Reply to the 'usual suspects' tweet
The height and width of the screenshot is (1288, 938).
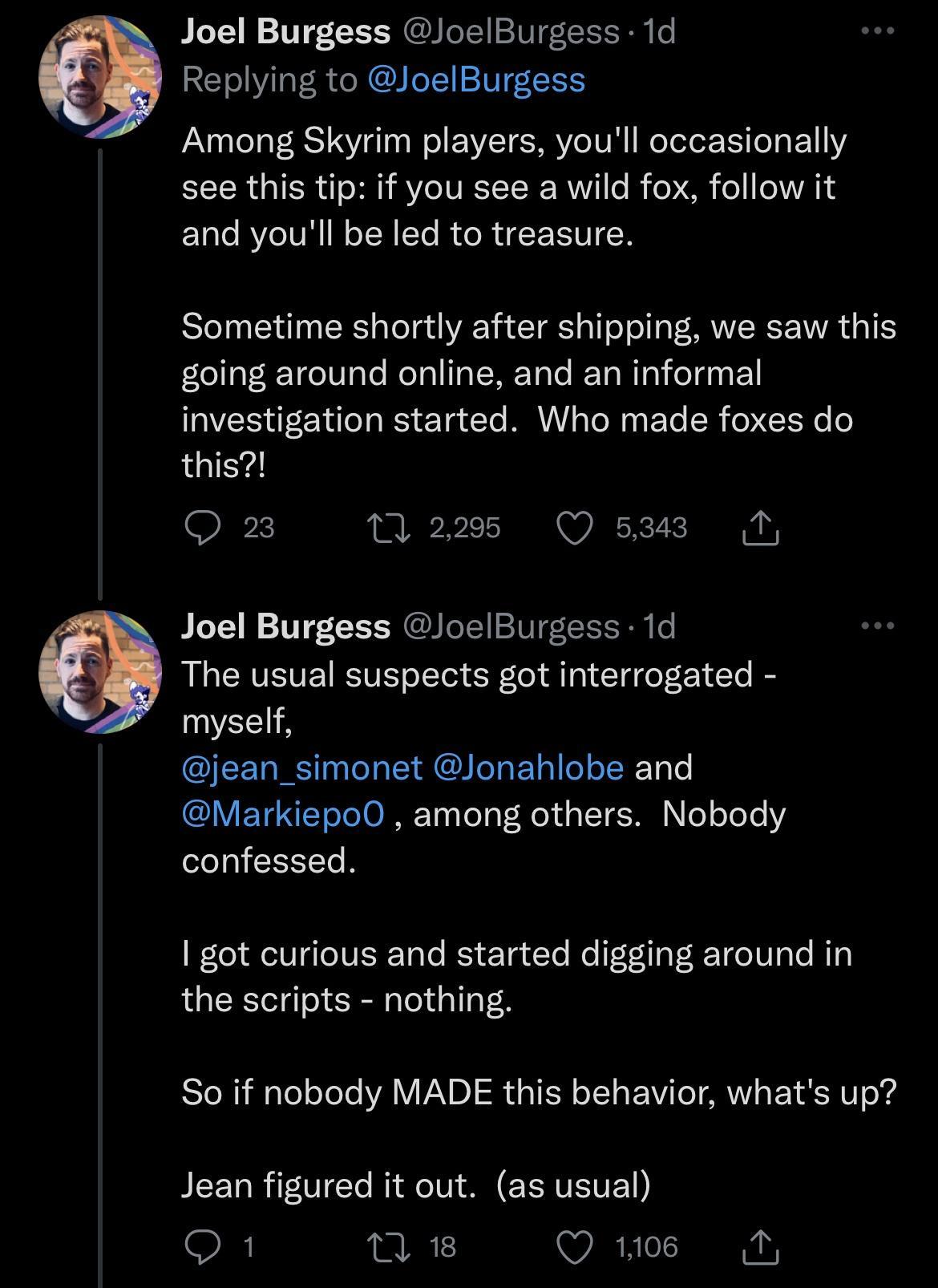click(x=203, y=1247)
